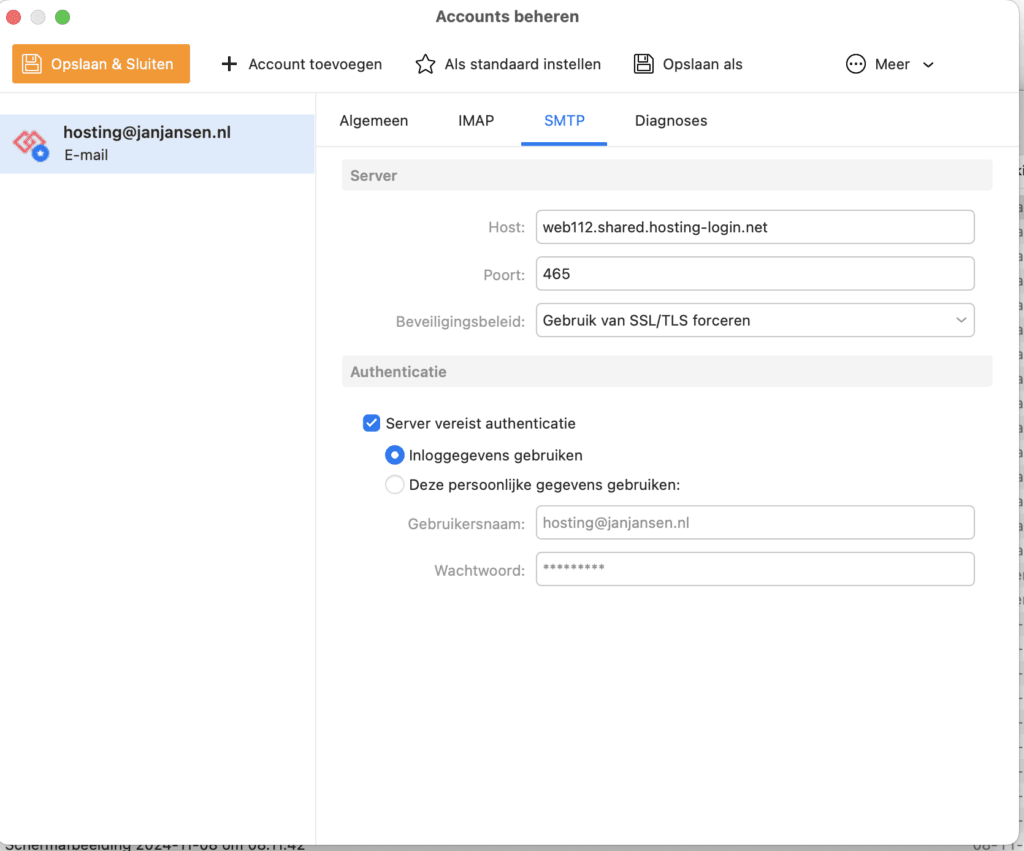Click the plus icon for Account toevoegen
1024x851 pixels.
229,64
